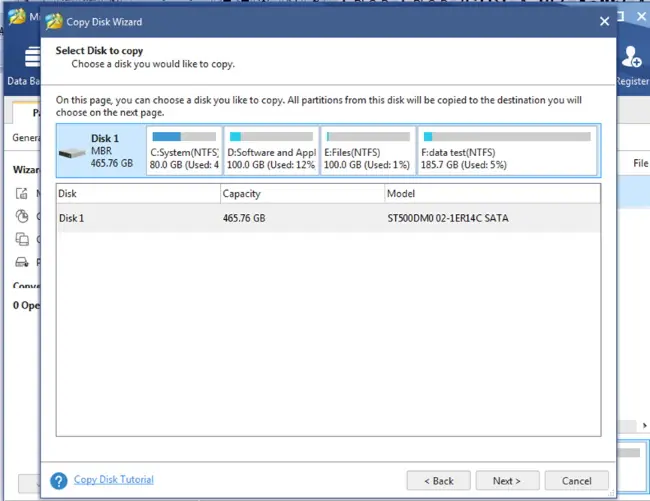The image size is (650, 501).
Task: Click the 465.76 GB capacity cell
Action: (244, 218)
